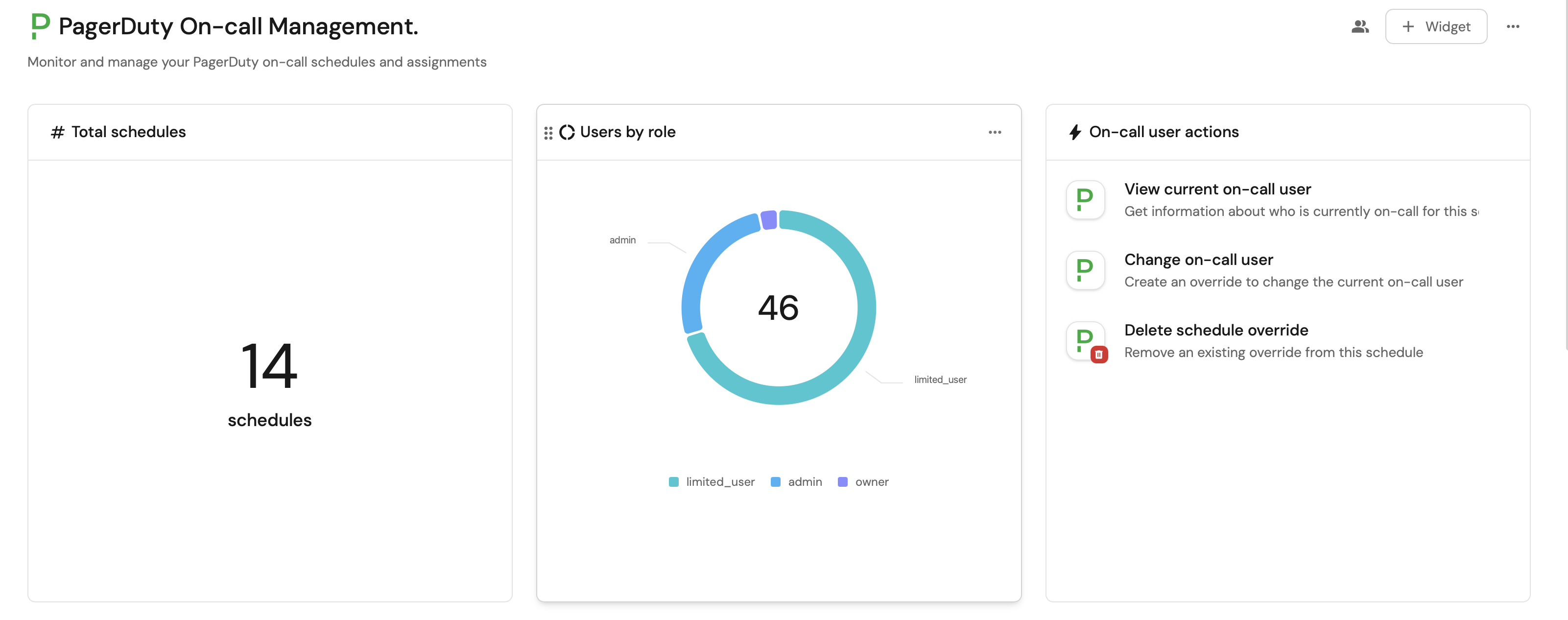1568x620 pixels.
Task: Toggle admin series in chart legend
Action: pyautogui.click(x=796, y=482)
